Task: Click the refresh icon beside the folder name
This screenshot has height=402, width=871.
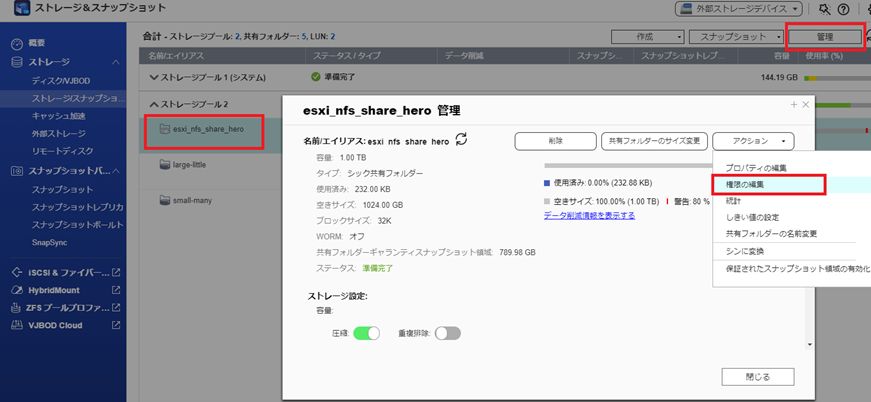Action: point(461,141)
